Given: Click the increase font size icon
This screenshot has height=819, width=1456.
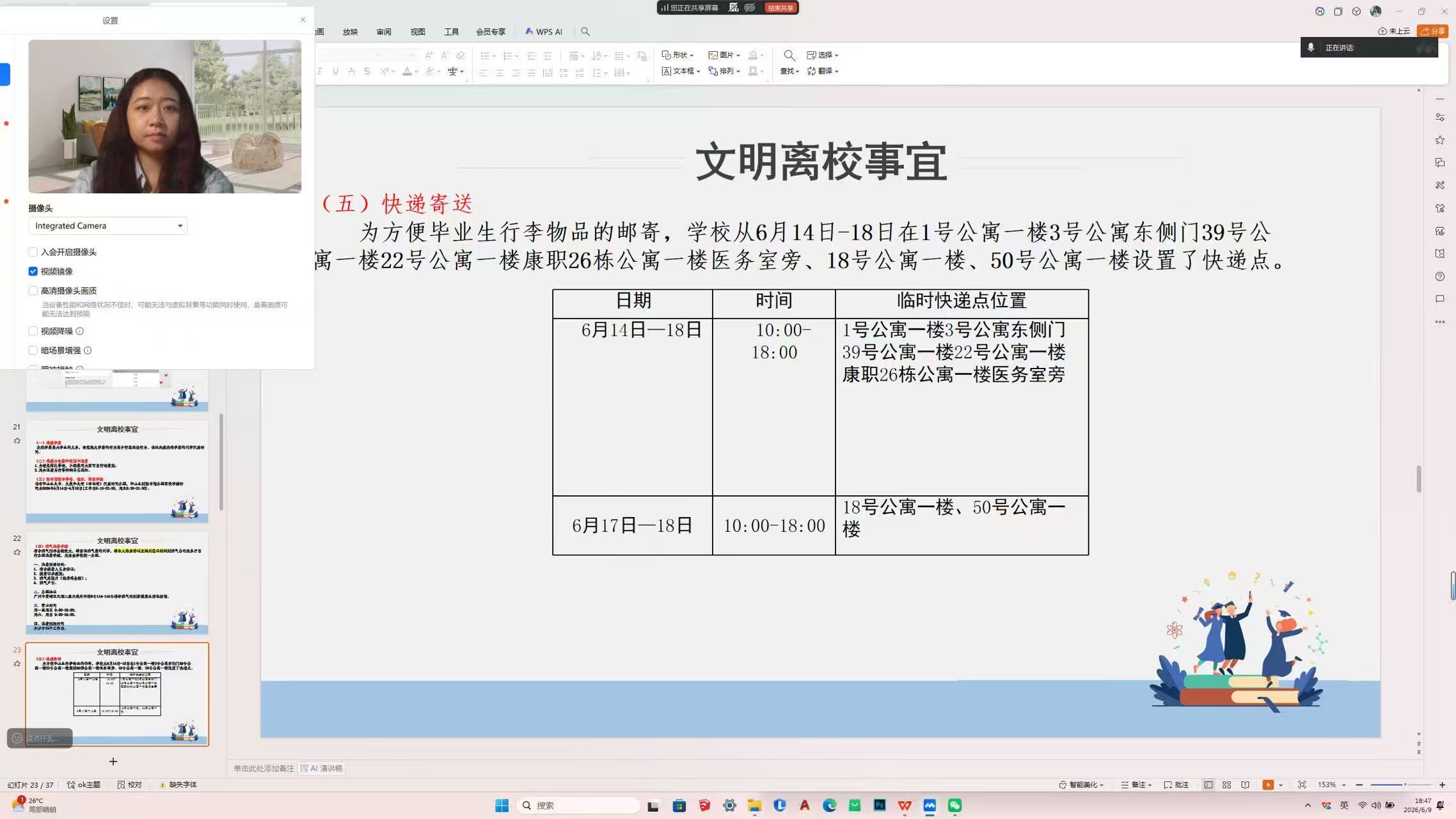Looking at the screenshot, I should point(429,56).
